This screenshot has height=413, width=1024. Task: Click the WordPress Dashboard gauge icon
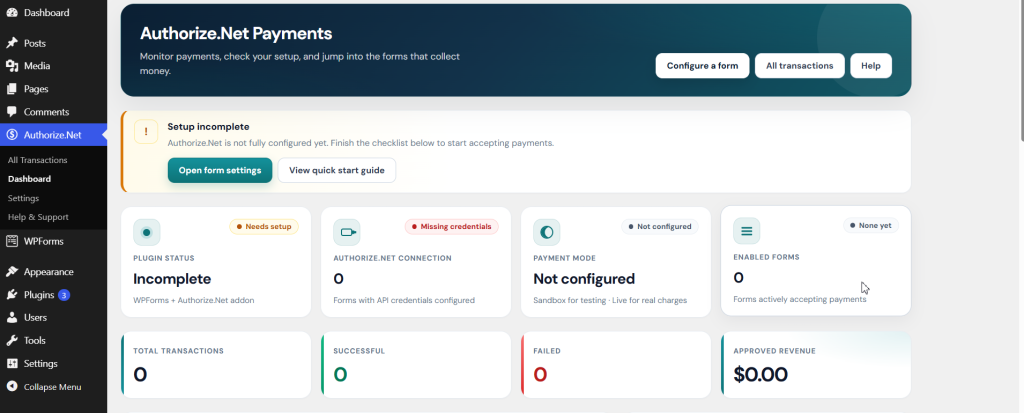pyautogui.click(x=12, y=12)
